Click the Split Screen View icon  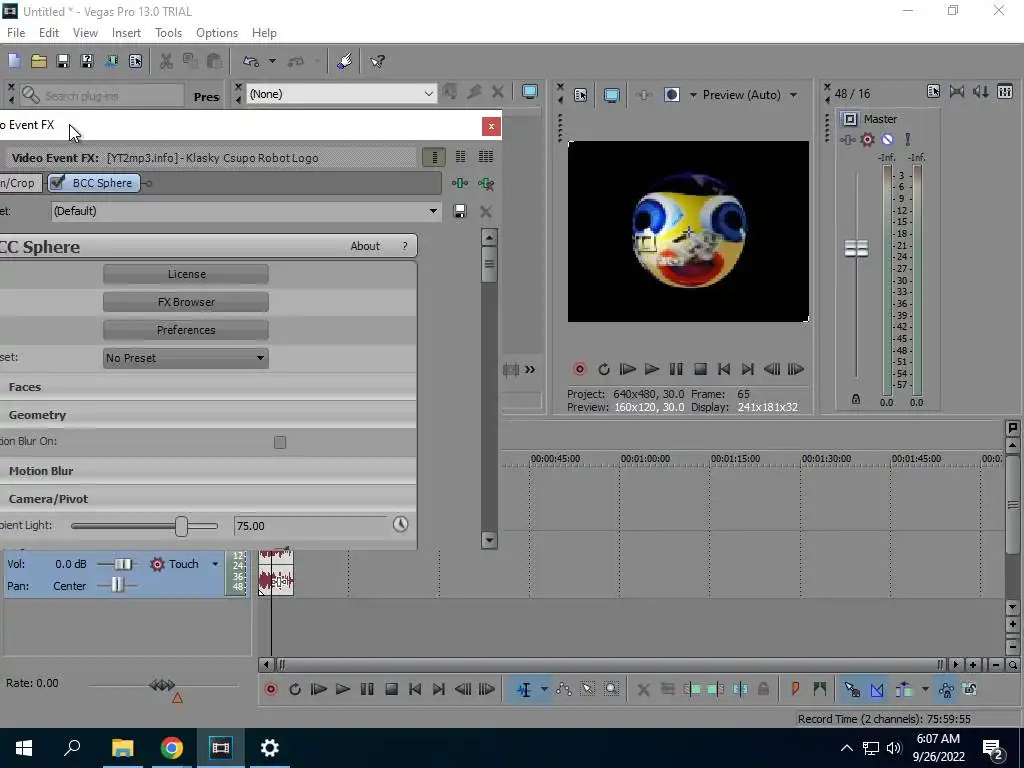pyautogui.click(x=671, y=95)
